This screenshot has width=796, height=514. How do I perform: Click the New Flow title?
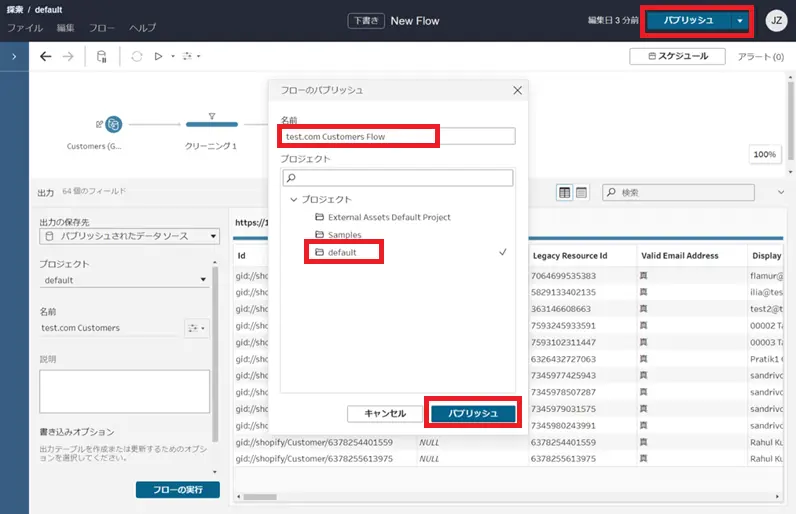point(415,21)
